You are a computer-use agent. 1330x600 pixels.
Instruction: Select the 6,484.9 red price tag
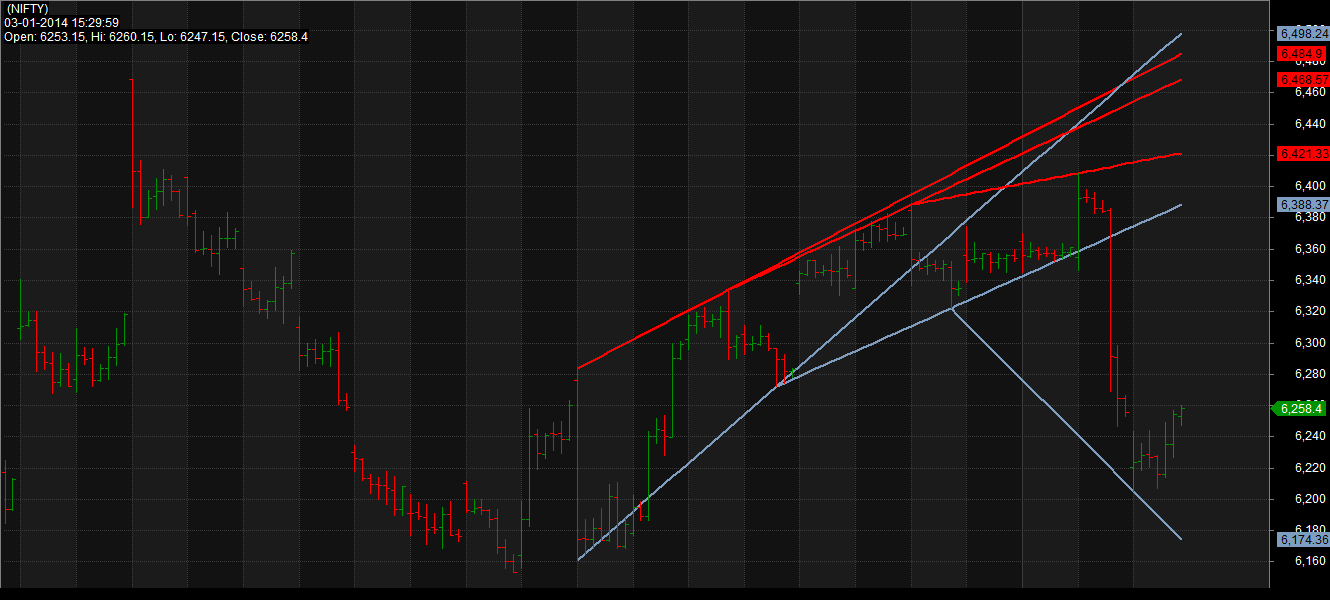point(1300,53)
